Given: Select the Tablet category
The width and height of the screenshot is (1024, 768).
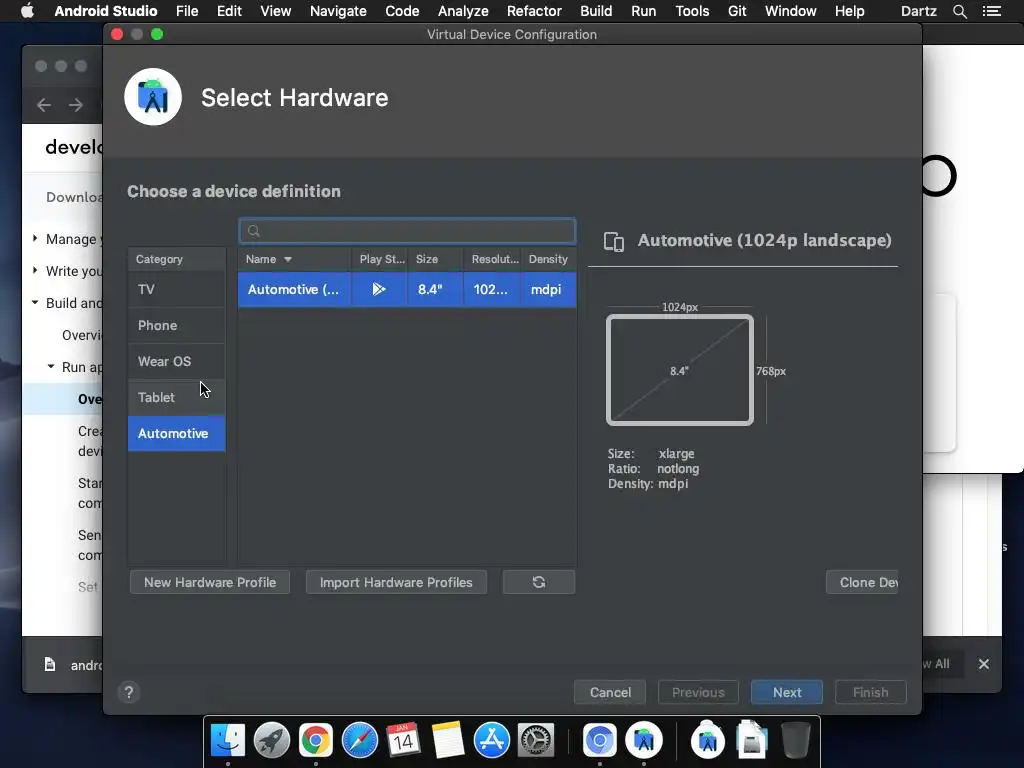Looking at the screenshot, I should coord(176,397).
